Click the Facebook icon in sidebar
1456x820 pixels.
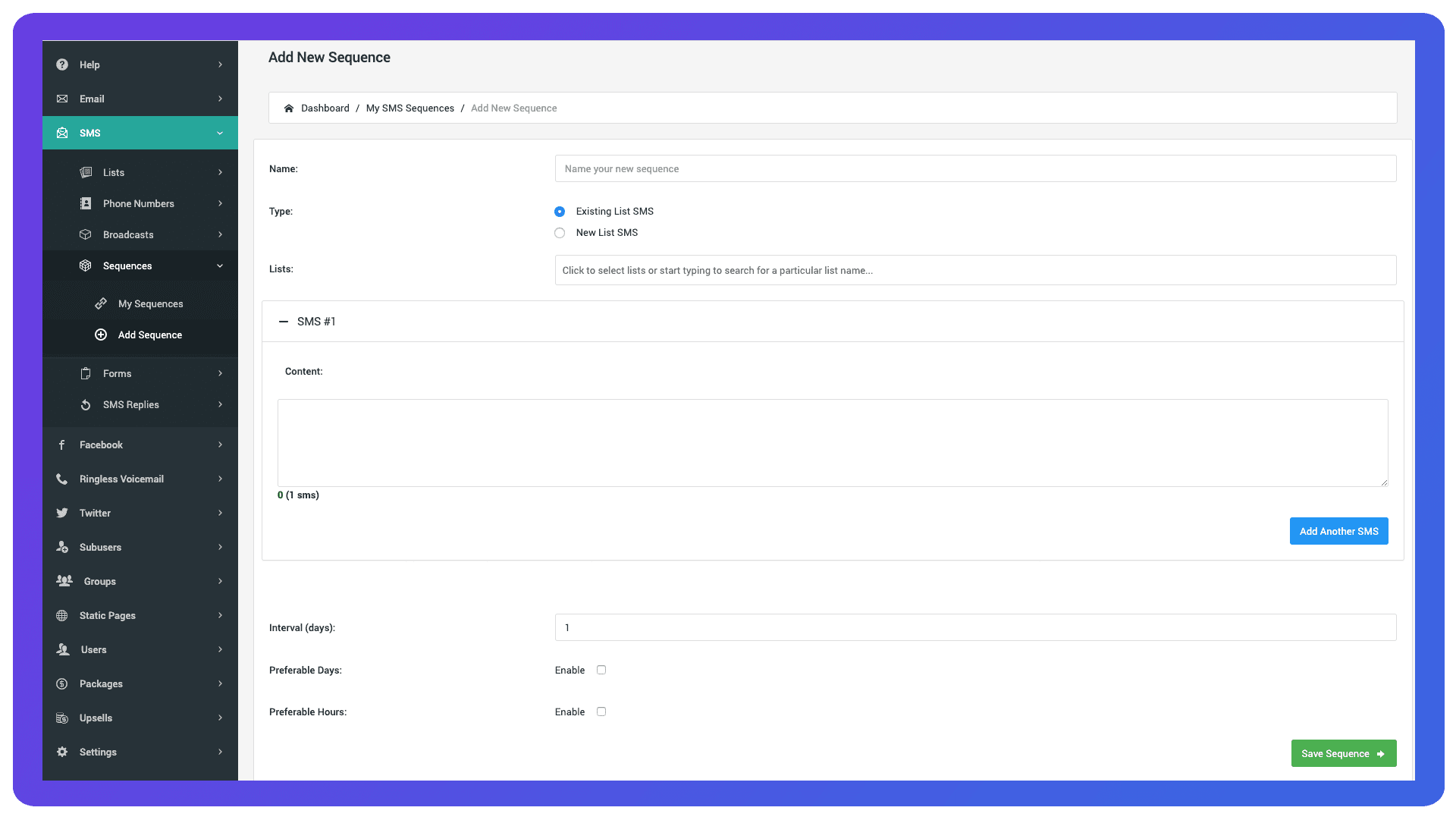[62, 445]
